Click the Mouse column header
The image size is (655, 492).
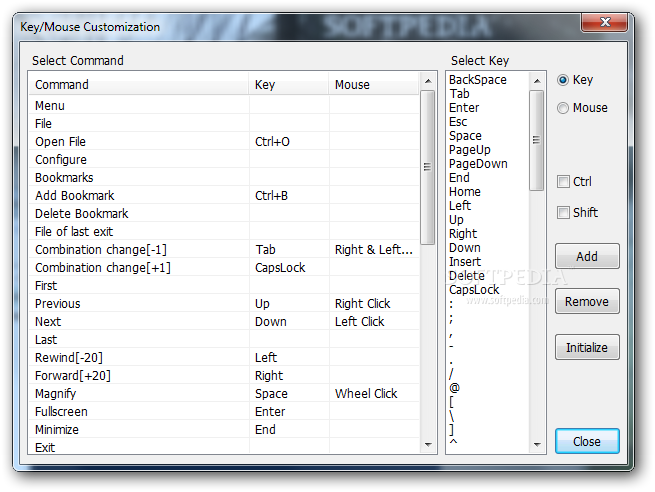[x=373, y=84]
